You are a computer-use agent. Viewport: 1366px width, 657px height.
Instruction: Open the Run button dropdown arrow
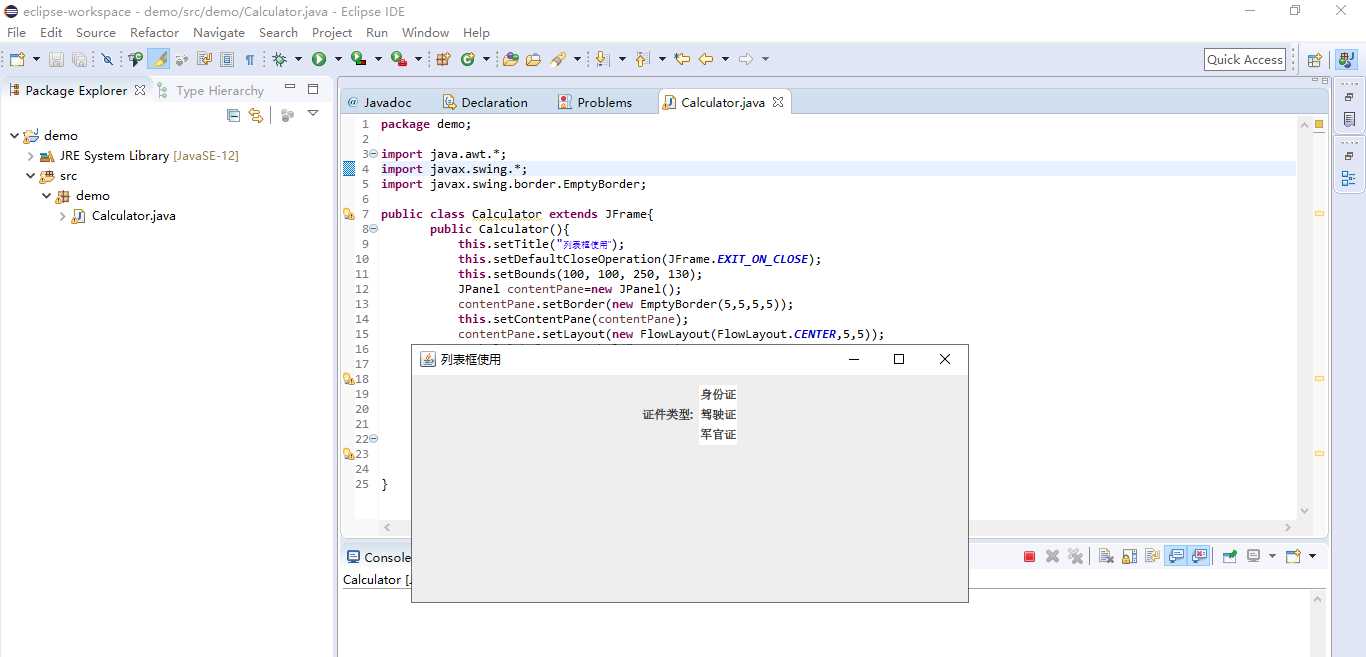[x=338, y=59]
